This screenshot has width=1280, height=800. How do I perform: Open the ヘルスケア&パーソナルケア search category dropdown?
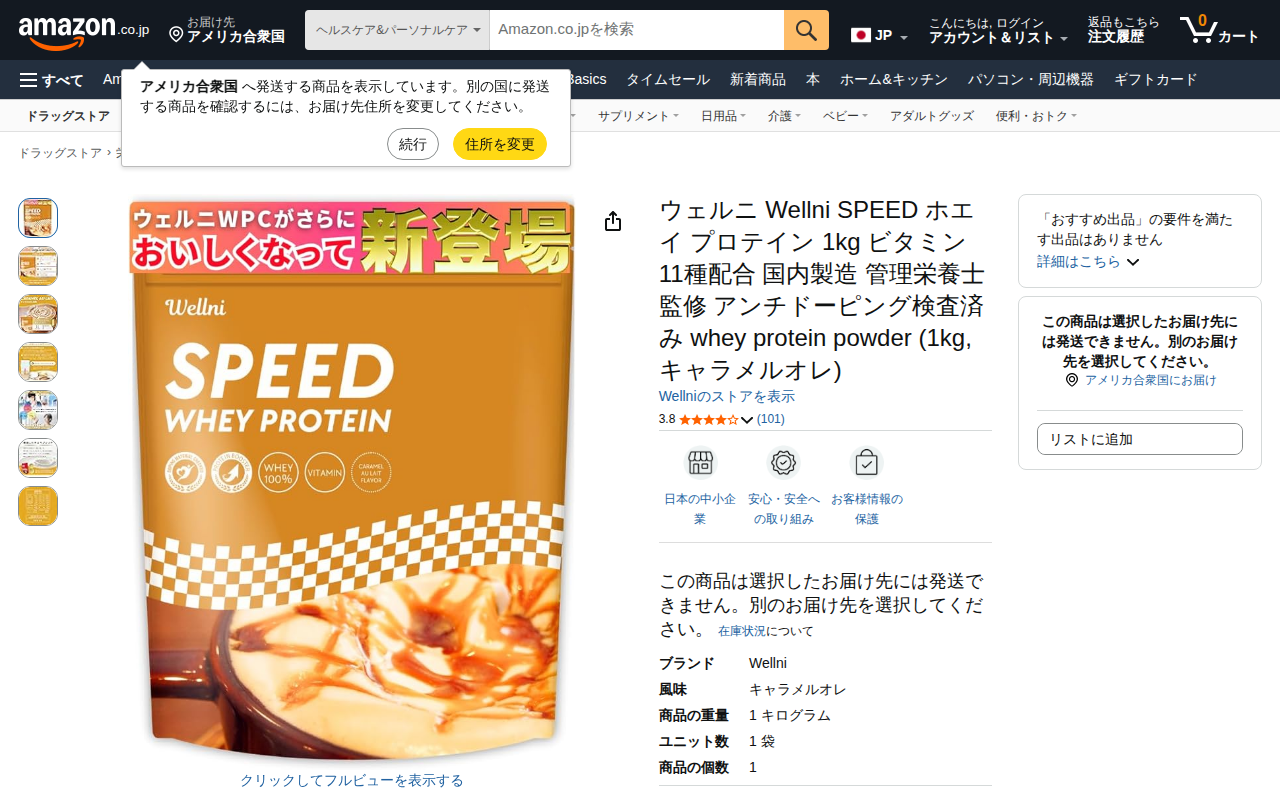[397, 30]
